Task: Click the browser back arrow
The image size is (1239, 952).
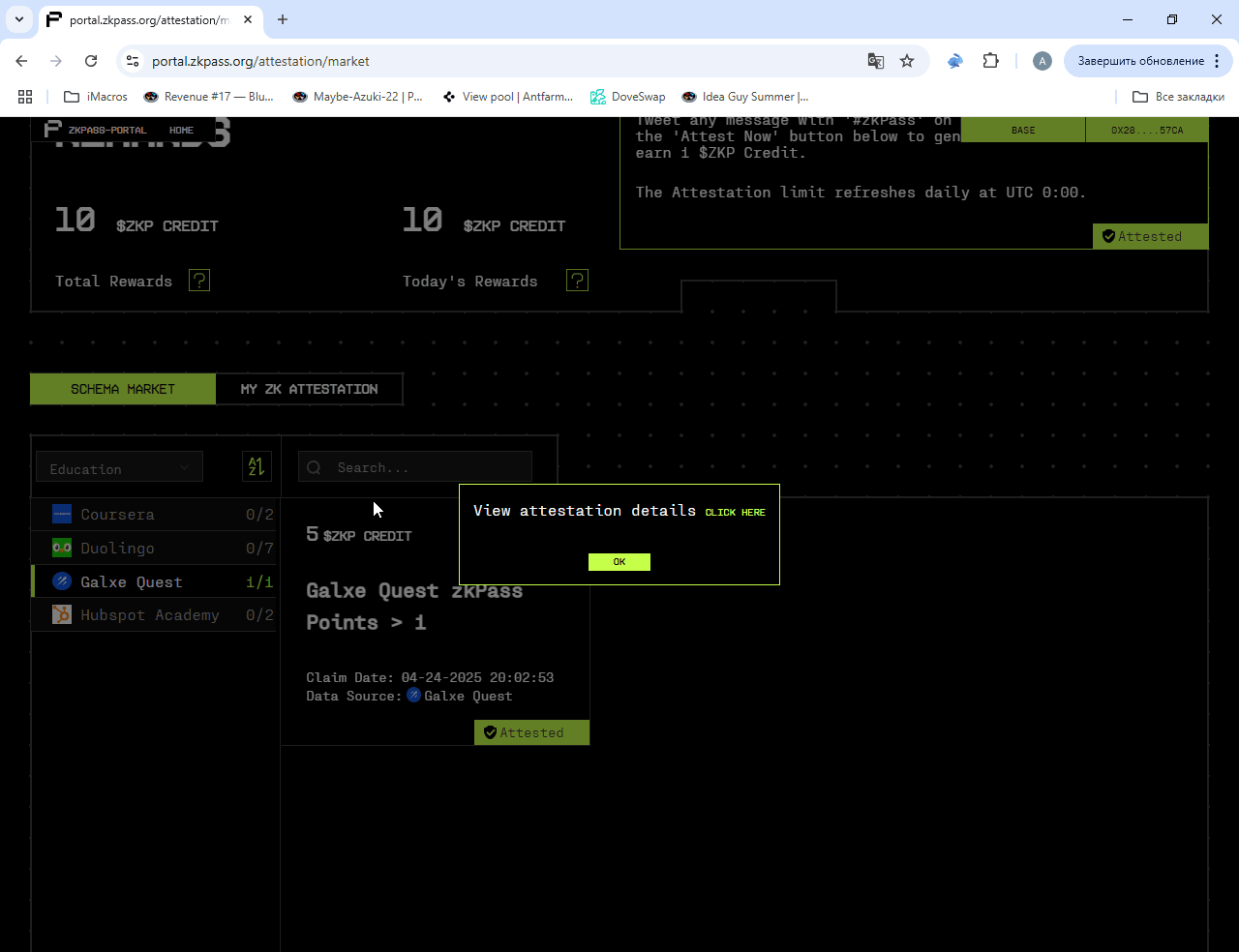Action: point(21,61)
